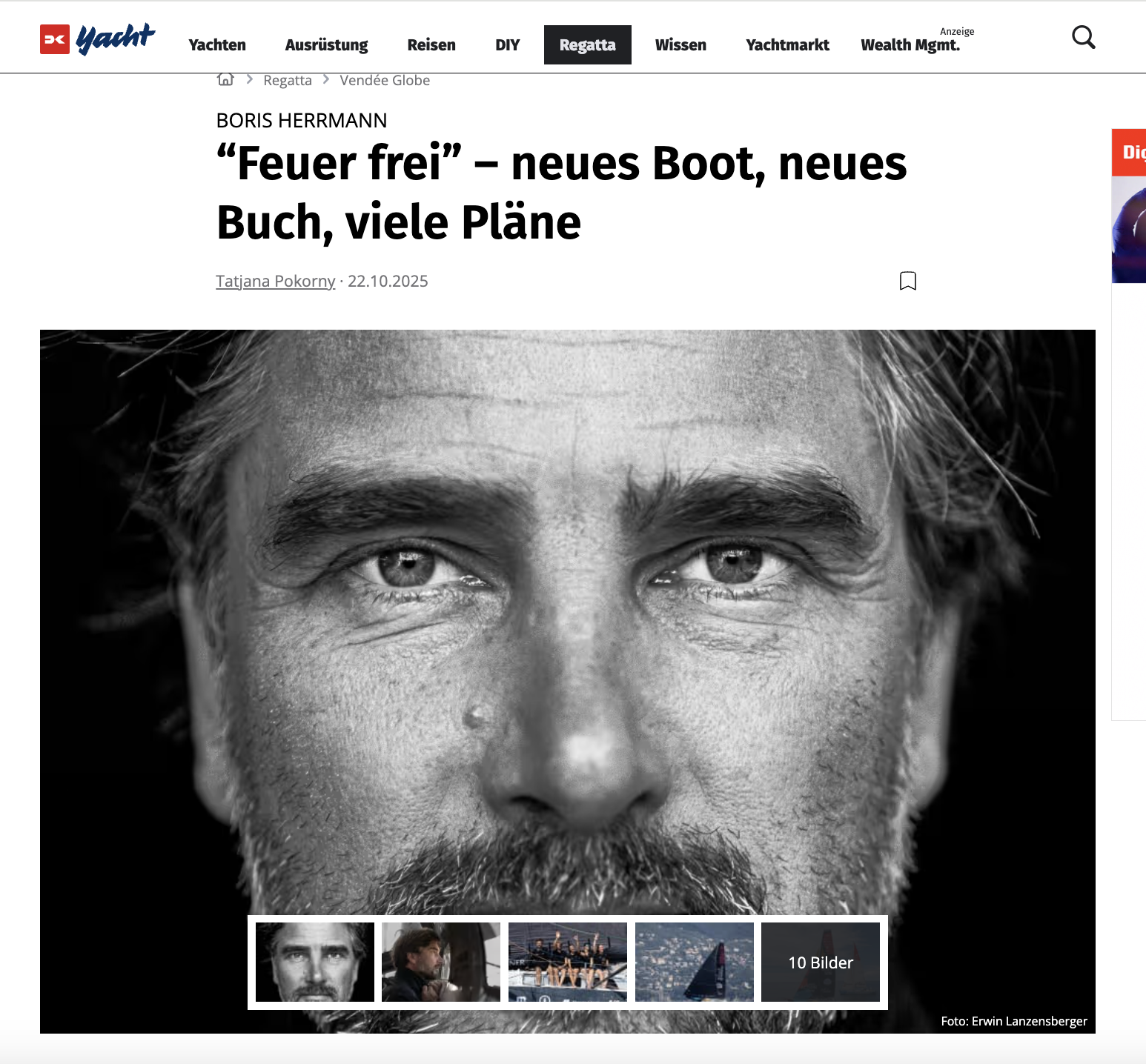This screenshot has width=1146, height=1064.
Task: Open the Wealth Mgmt. sponsored link
Action: [910, 45]
